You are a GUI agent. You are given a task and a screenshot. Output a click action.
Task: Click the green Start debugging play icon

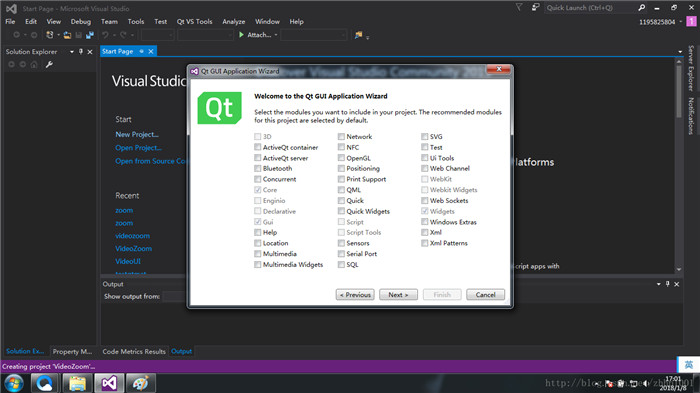pos(241,34)
